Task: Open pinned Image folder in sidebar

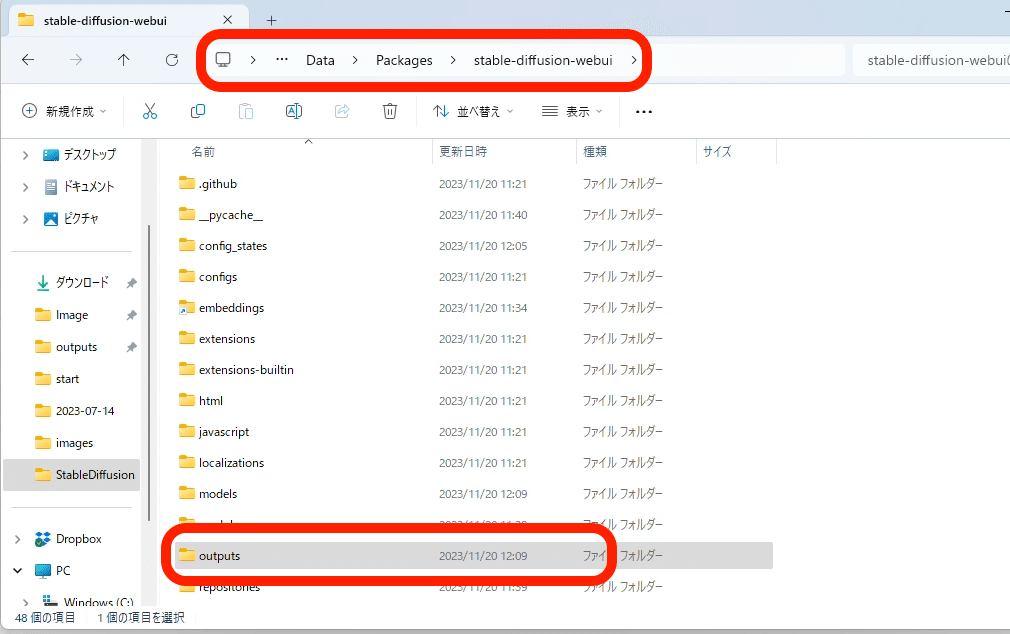Action: pos(62,314)
